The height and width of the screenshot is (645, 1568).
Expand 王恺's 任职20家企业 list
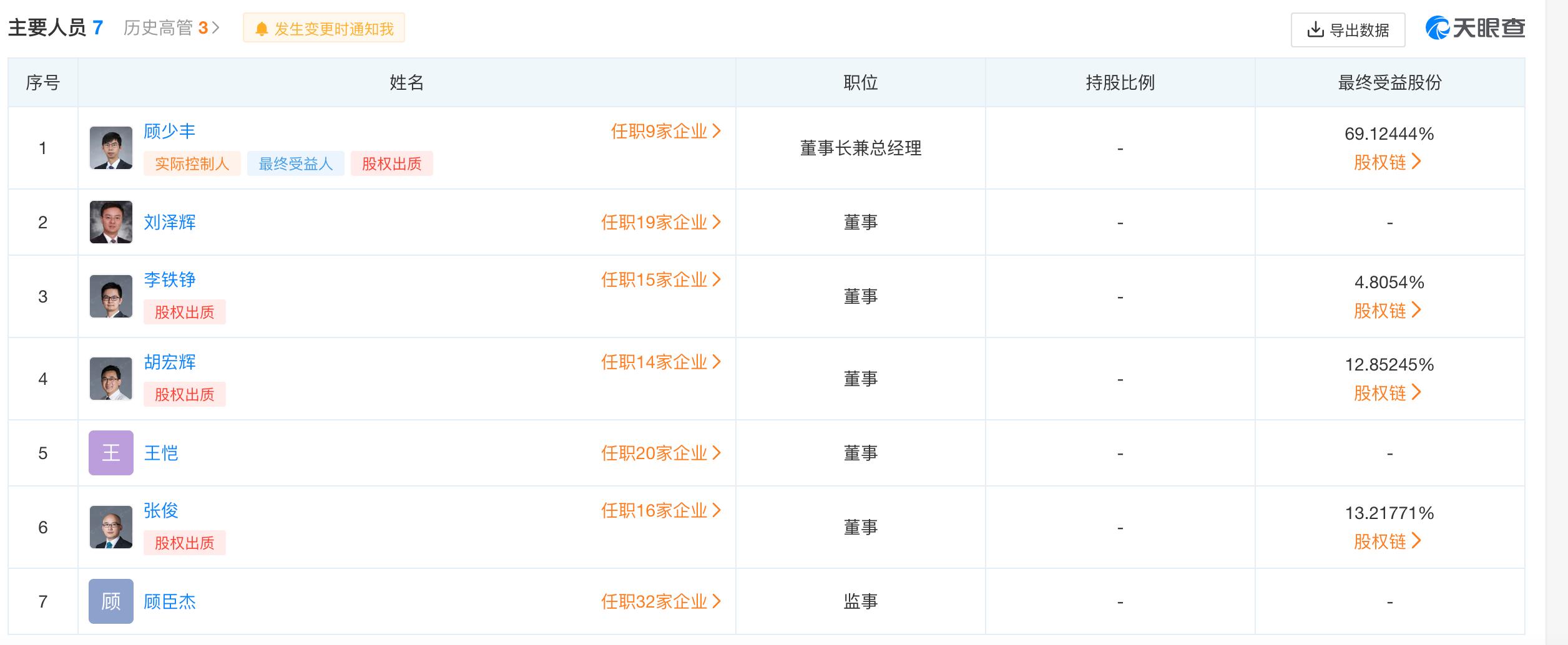660,453
